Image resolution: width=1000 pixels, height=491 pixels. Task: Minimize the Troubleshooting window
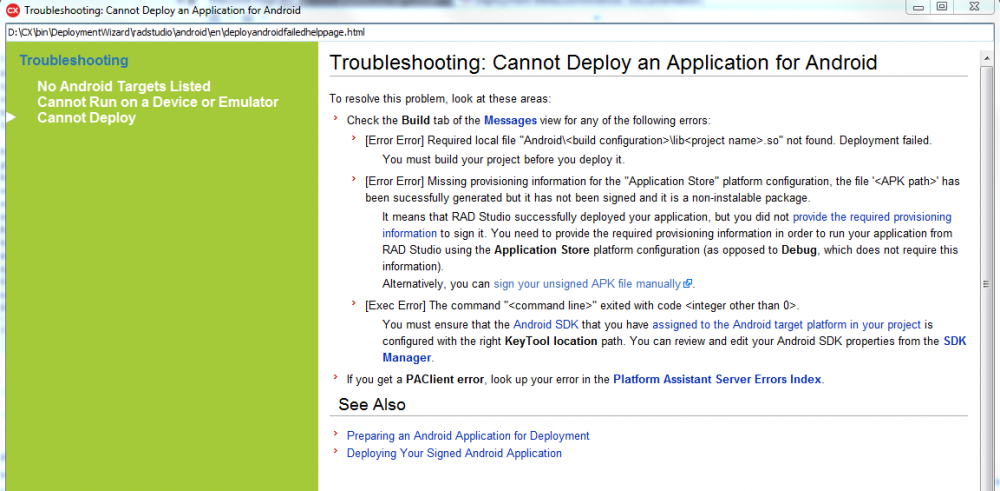[919, 8]
